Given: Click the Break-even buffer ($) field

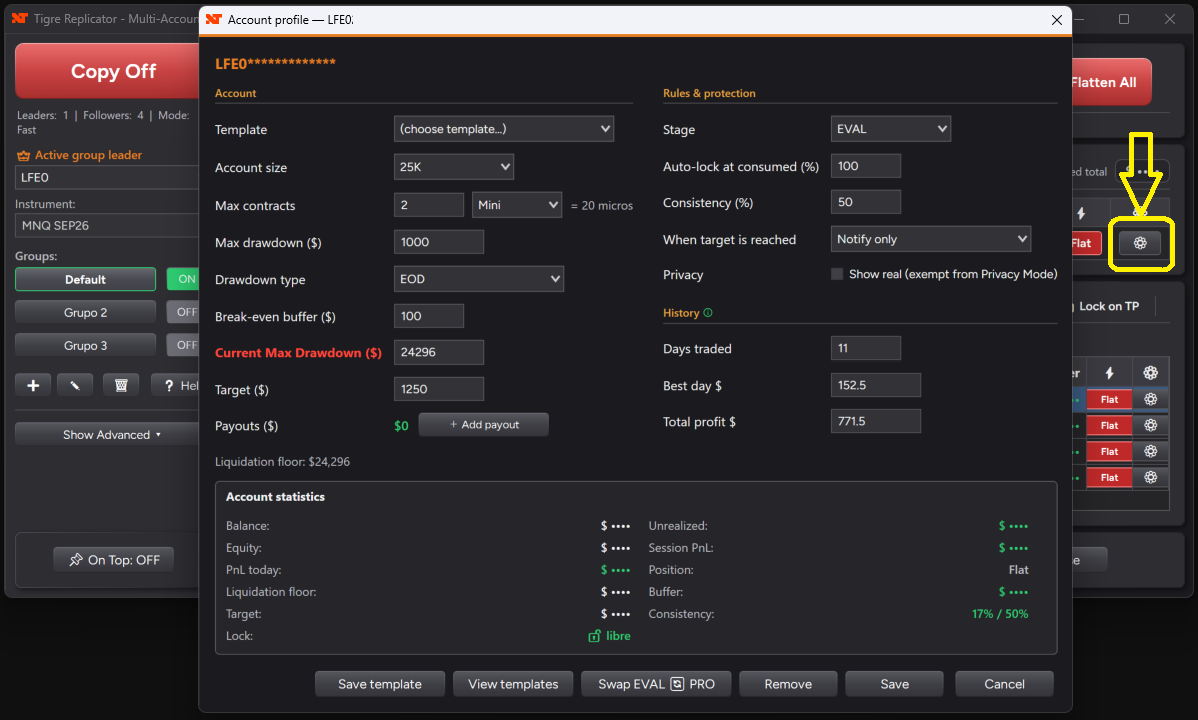Looking at the screenshot, I should click(429, 316).
